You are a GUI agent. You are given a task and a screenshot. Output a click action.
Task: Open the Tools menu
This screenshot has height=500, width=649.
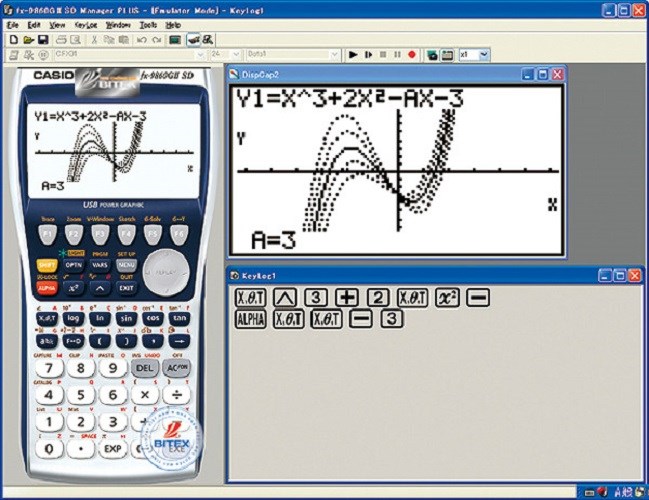[148, 24]
